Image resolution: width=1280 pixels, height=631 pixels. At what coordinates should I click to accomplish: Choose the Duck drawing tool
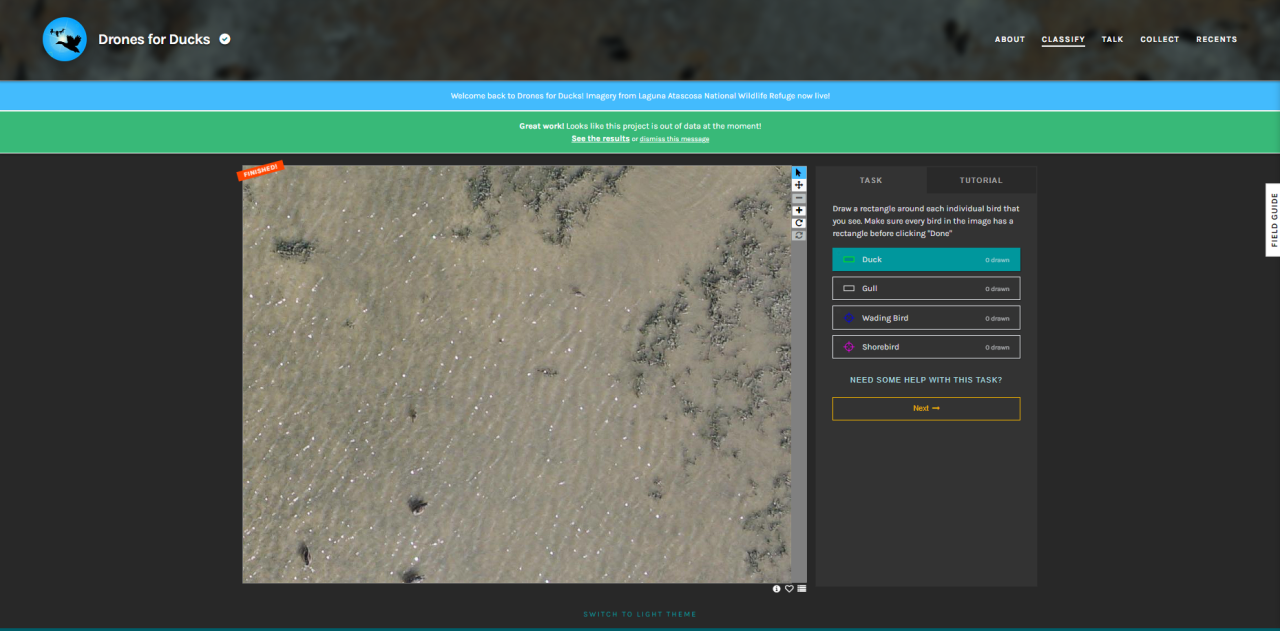pyautogui.click(x=926, y=260)
